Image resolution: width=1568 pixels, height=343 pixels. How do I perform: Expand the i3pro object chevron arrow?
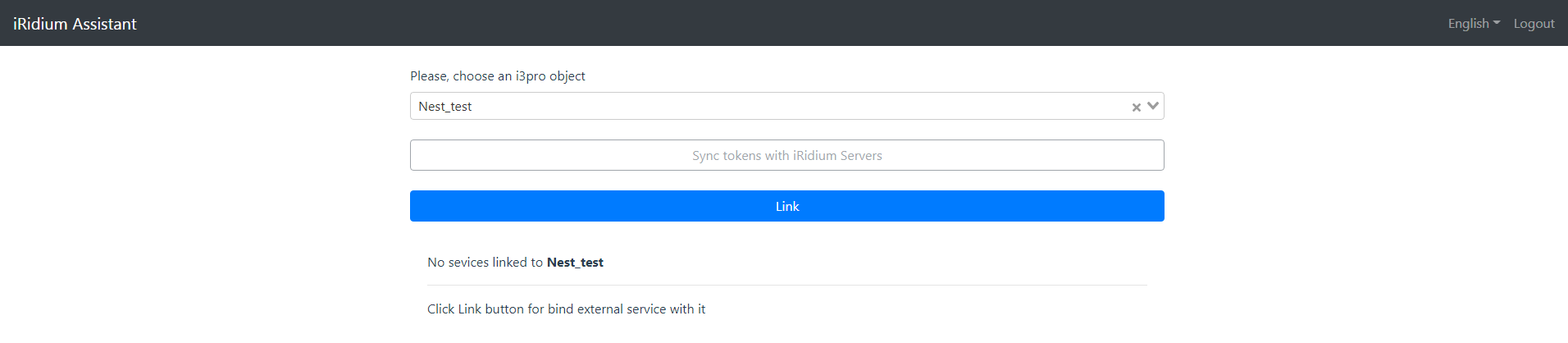tap(1153, 106)
